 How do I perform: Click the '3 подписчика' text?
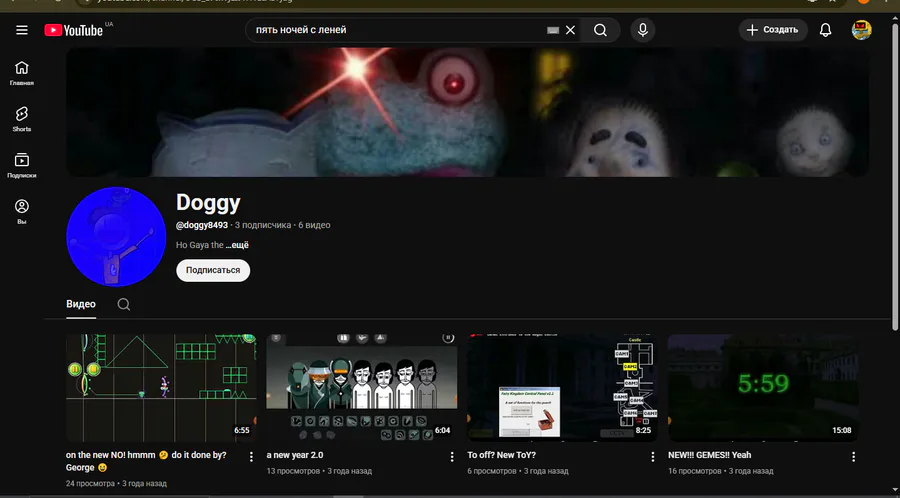point(263,225)
